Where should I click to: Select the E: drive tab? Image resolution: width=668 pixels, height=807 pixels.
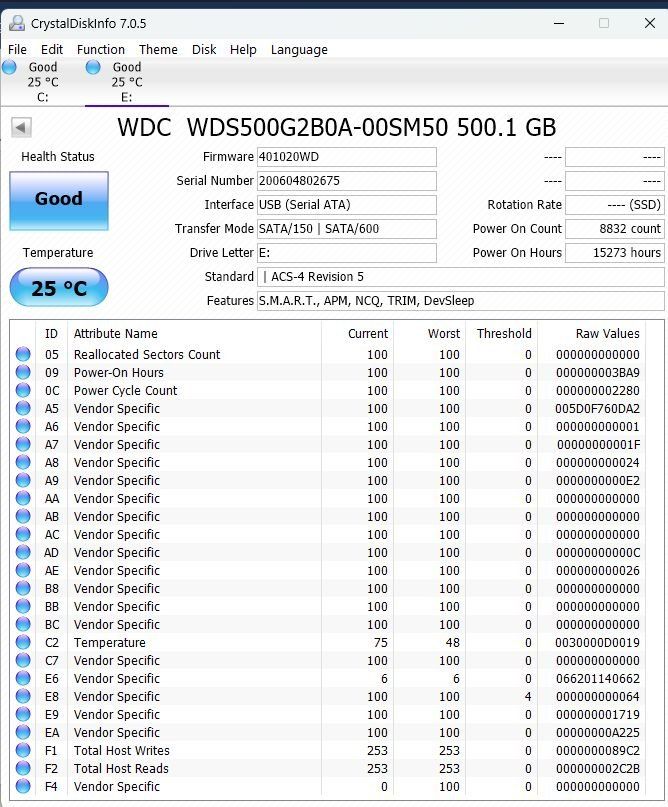pos(127,82)
